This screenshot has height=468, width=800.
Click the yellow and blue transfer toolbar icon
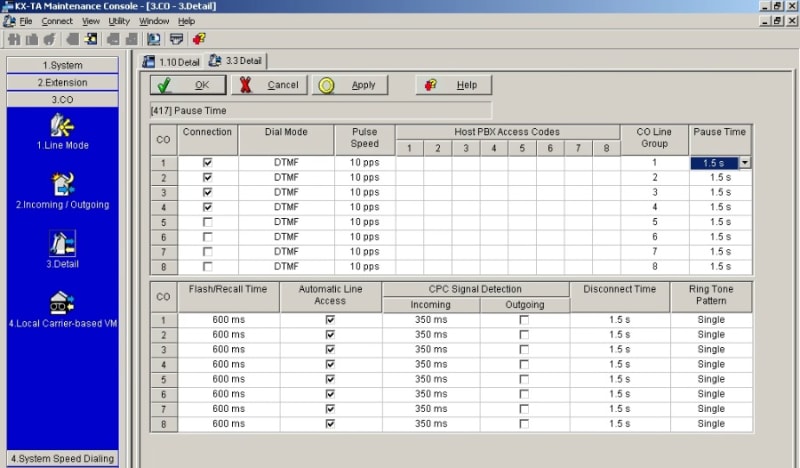pyautogui.click(x=91, y=39)
